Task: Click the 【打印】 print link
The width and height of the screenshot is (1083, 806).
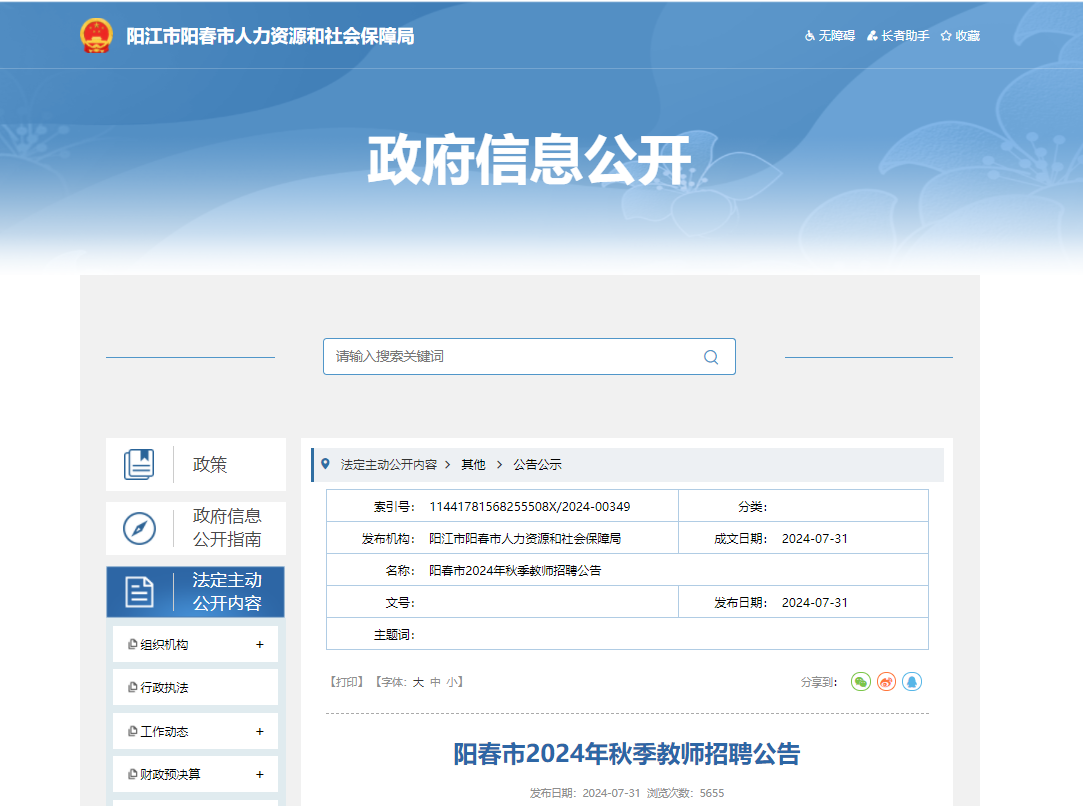Action: (x=346, y=682)
